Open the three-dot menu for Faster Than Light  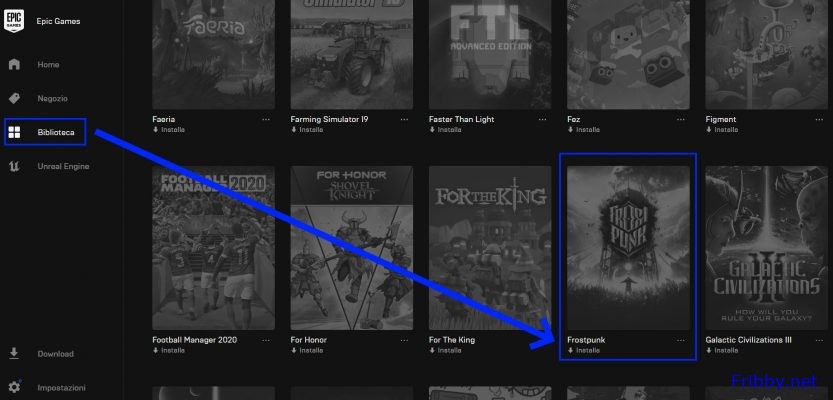pos(542,120)
